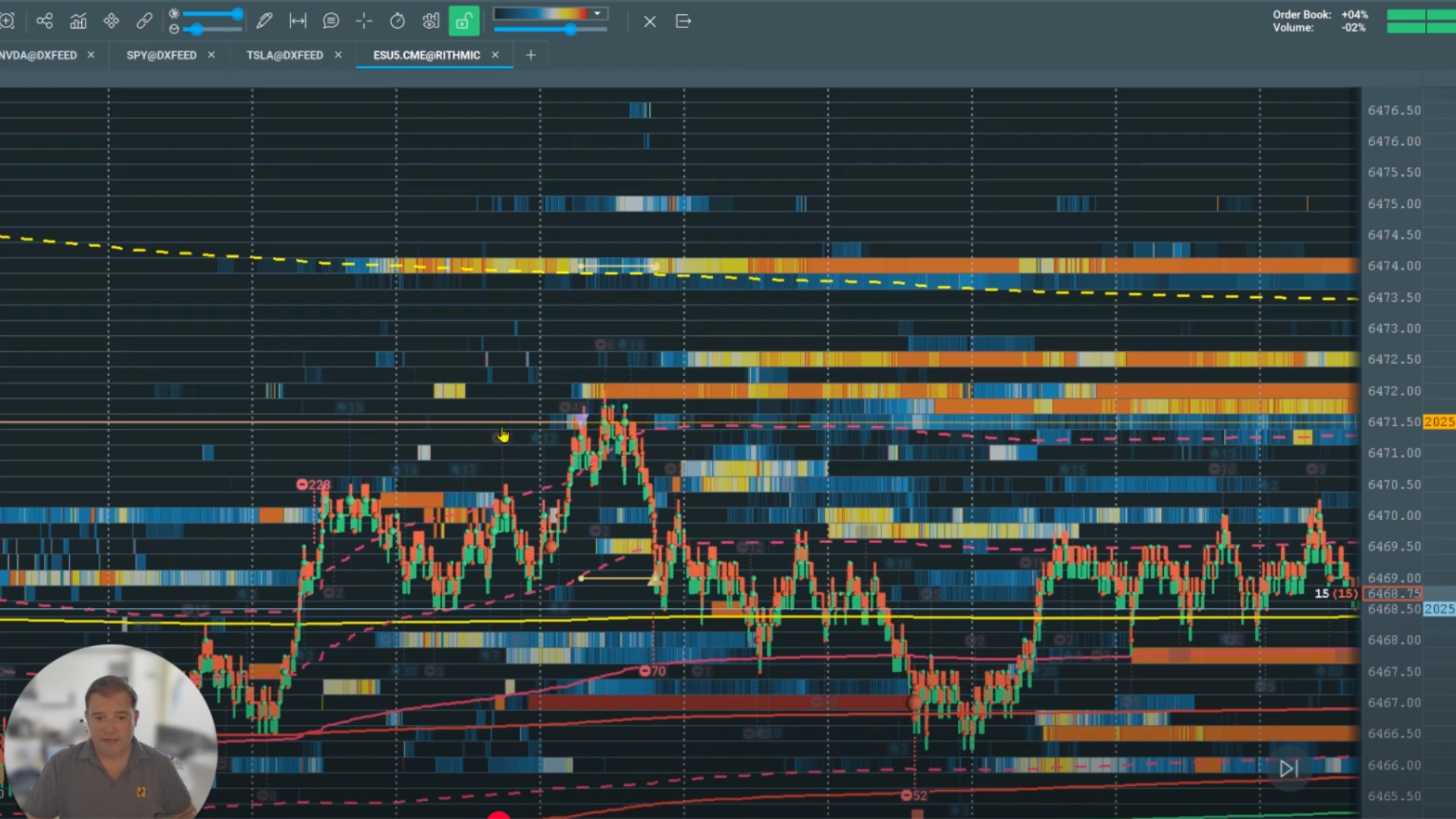Switch to the TSLA@DXFEED tab
The image size is (1456, 819).
284,55
